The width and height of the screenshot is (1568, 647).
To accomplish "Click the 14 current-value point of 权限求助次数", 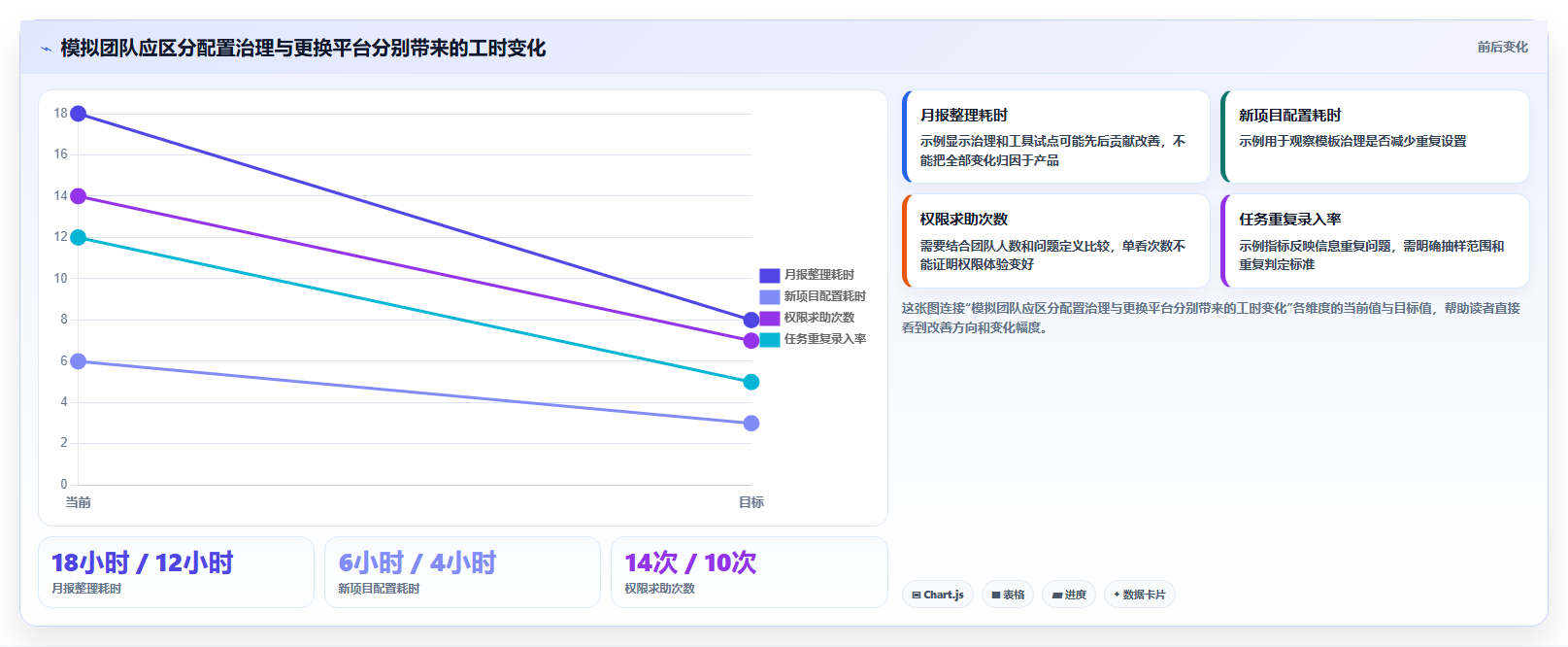I will 79,196.
